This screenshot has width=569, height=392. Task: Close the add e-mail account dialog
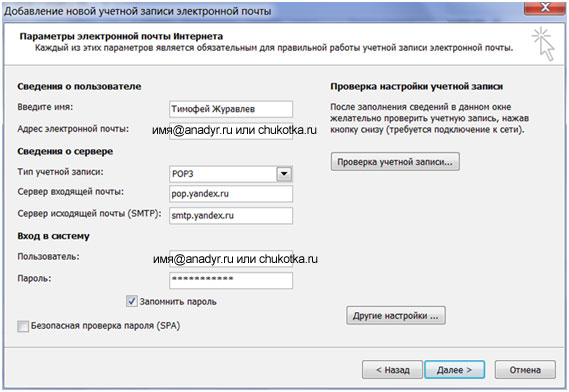pos(545,8)
